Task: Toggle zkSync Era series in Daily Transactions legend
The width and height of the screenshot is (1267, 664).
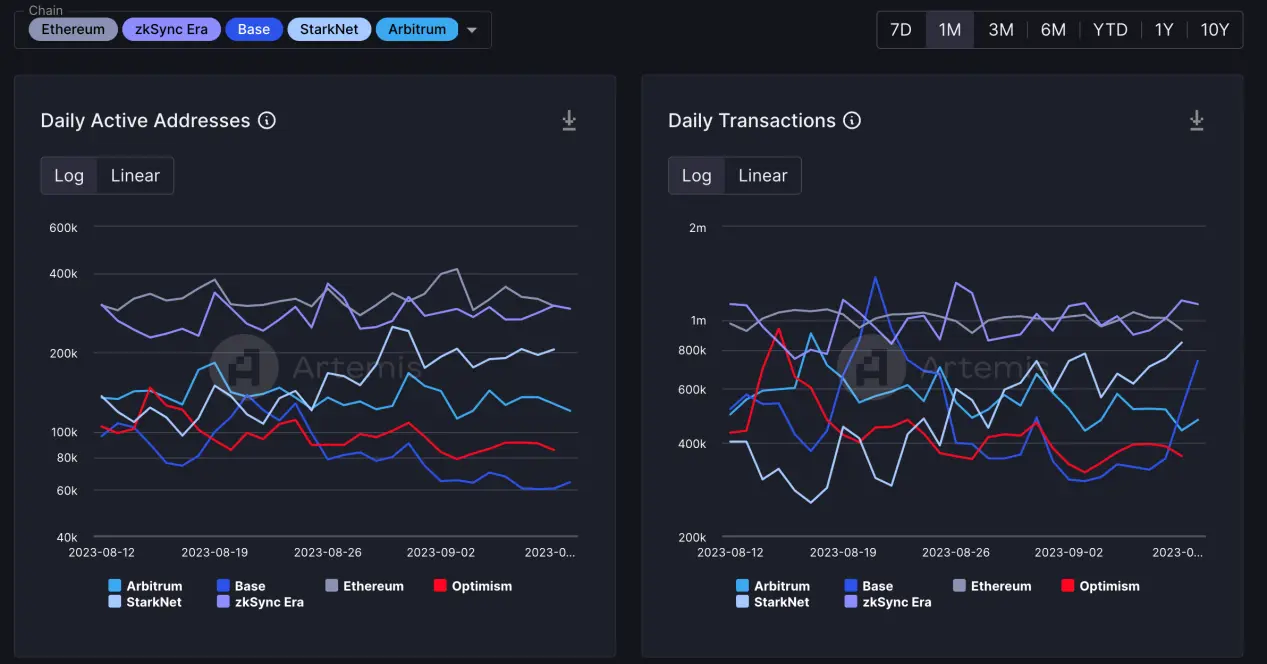Action: pyautogui.click(x=888, y=602)
